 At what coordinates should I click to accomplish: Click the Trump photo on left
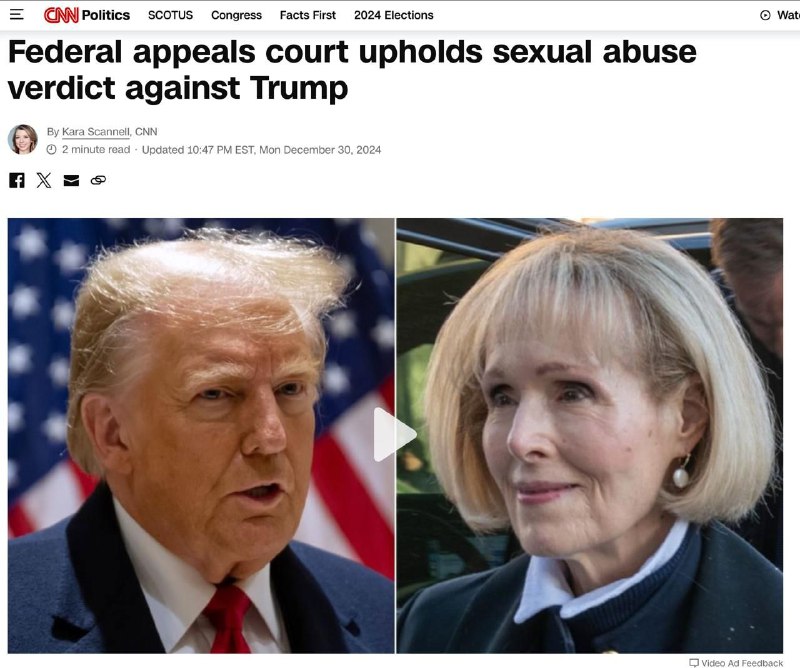(201, 436)
